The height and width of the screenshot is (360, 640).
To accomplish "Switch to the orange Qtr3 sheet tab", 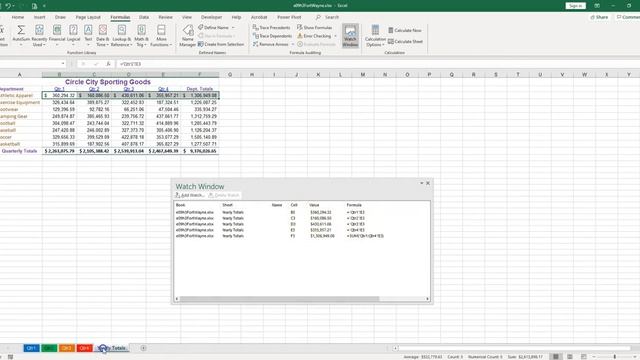I will 67,348.
